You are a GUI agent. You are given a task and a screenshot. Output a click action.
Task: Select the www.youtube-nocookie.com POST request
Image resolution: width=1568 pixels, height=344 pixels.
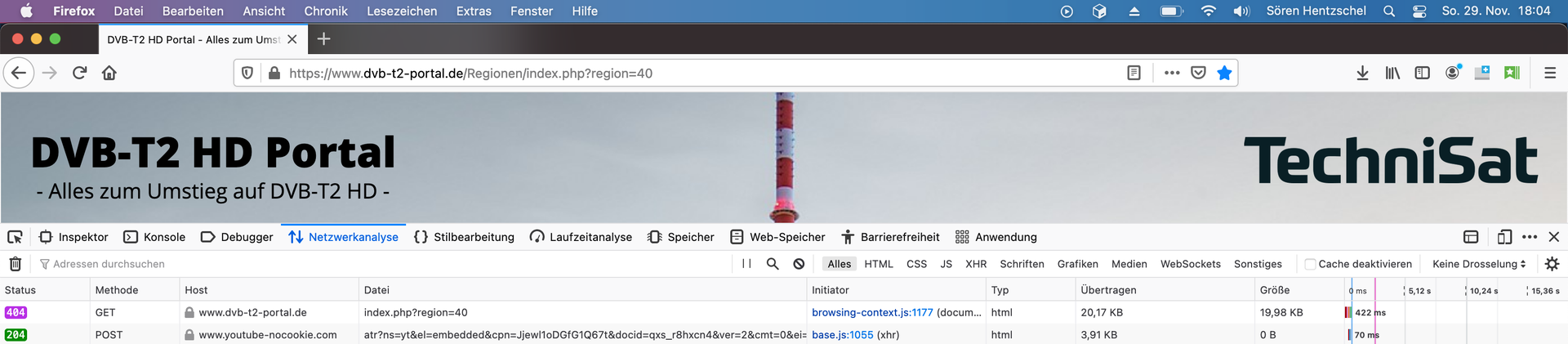(784, 335)
